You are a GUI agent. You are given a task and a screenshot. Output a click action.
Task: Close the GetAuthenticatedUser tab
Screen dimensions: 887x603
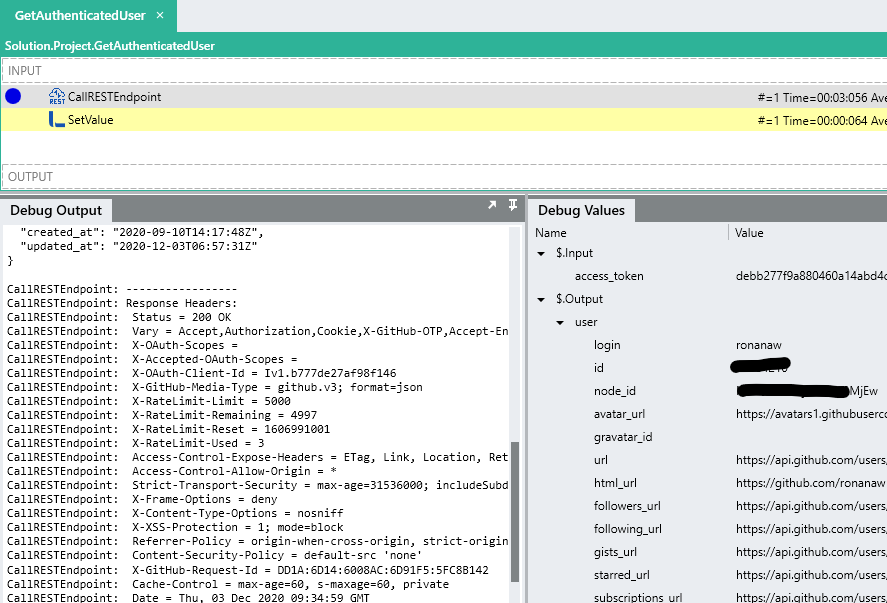tap(160, 16)
